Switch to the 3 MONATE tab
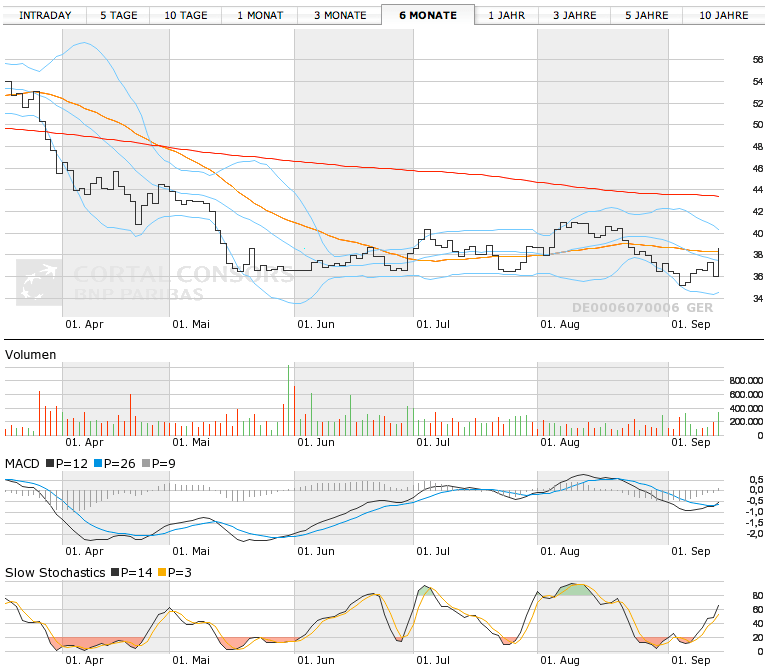 [x=339, y=15]
